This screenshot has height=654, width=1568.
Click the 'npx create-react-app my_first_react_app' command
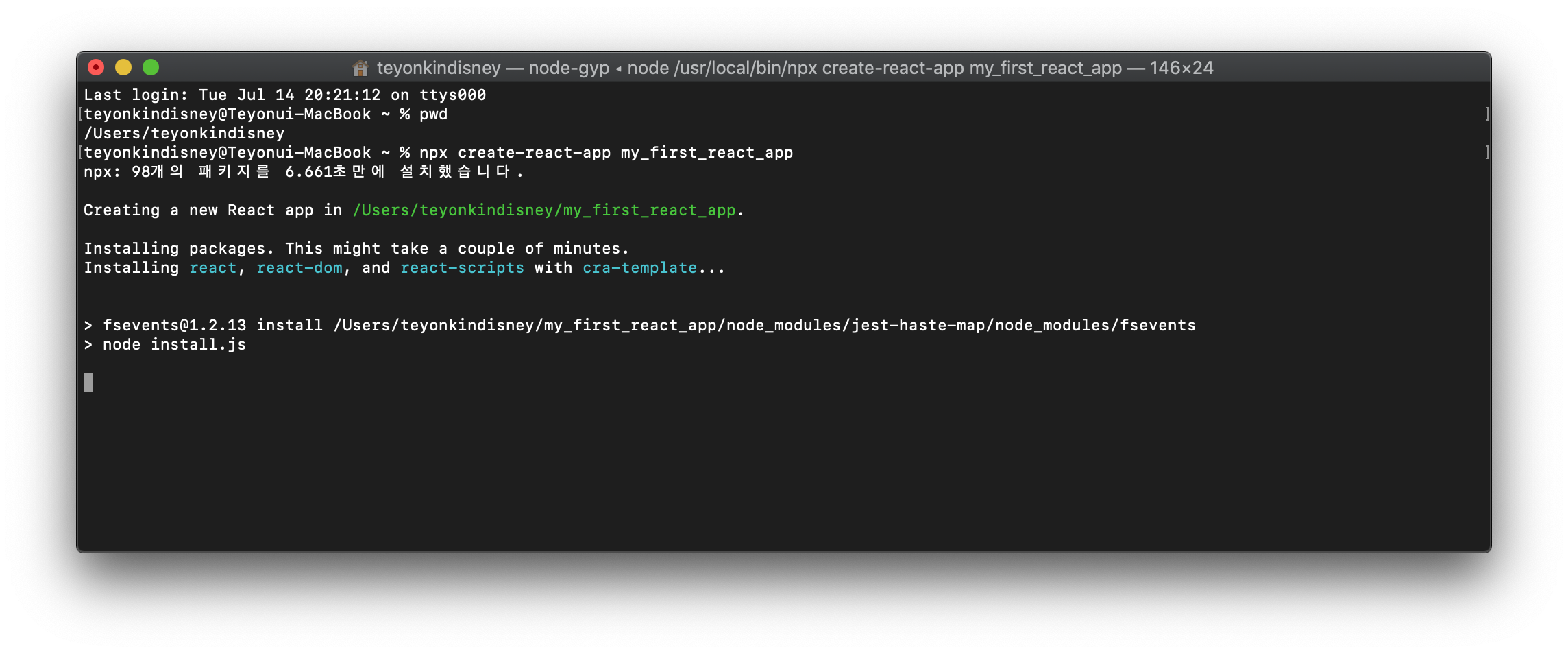pyautogui.click(x=607, y=153)
